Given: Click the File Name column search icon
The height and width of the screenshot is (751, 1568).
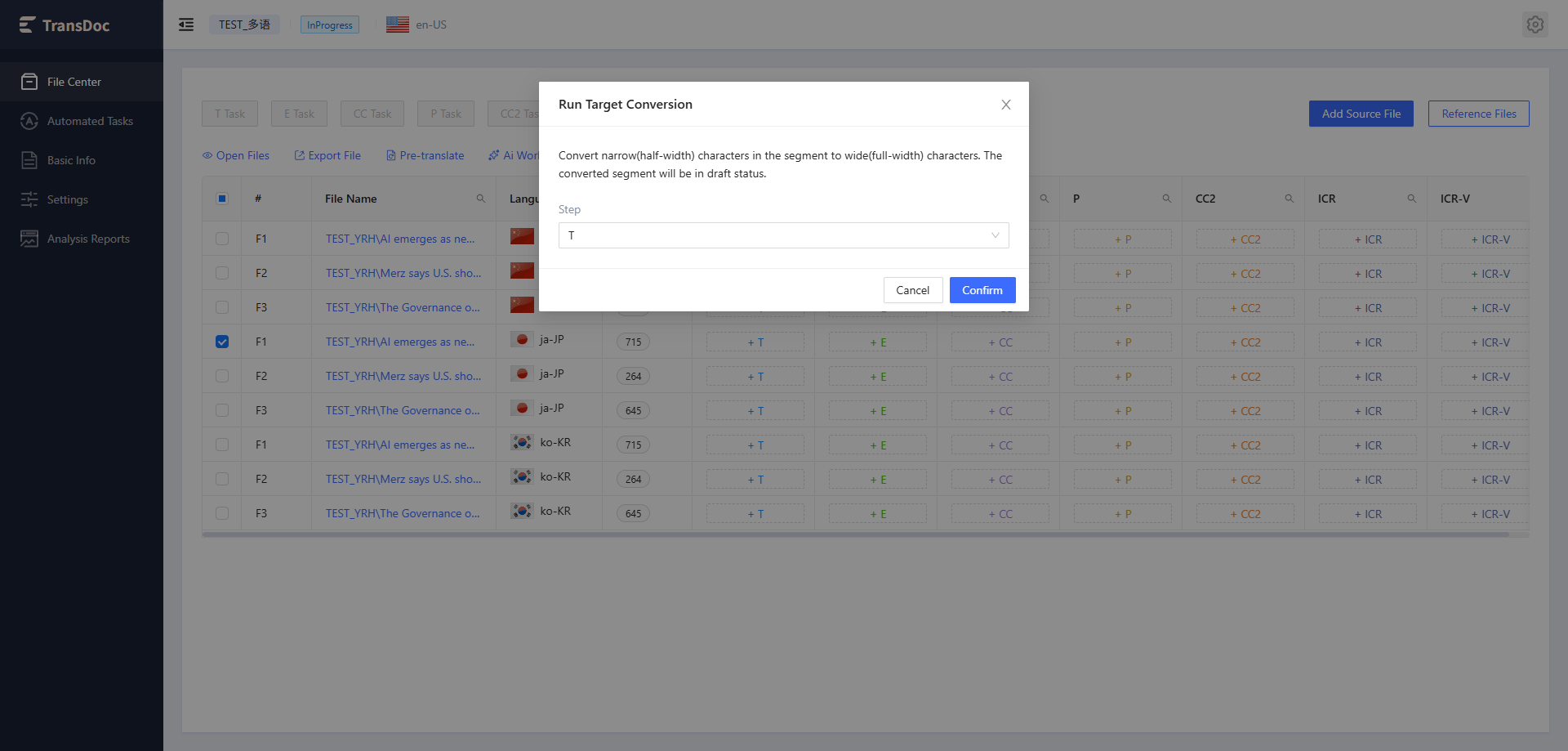Looking at the screenshot, I should point(481,199).
